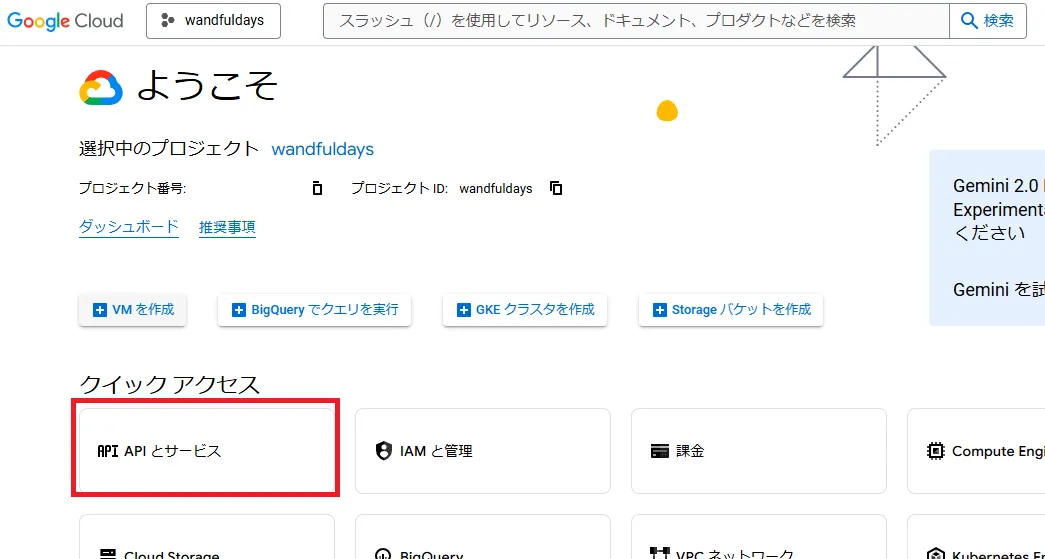Click the VM を作成 button
1045x559 pixels.
tap(133, 310)
